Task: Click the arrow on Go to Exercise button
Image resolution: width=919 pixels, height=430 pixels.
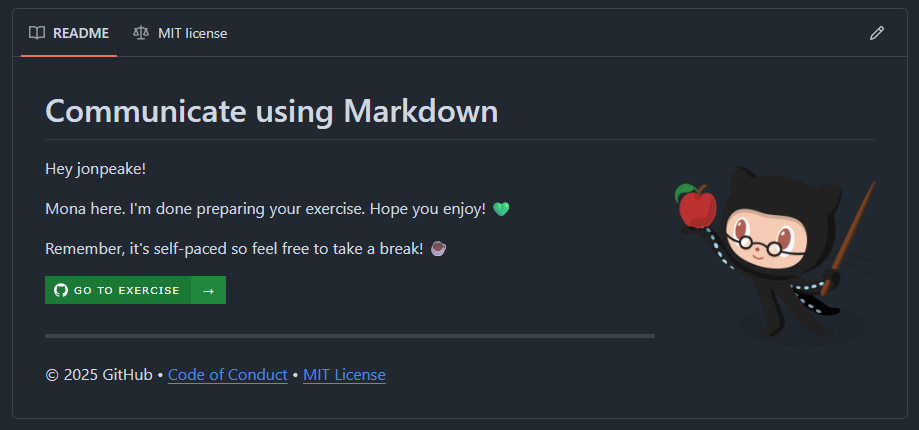Action: pos(208,291)
